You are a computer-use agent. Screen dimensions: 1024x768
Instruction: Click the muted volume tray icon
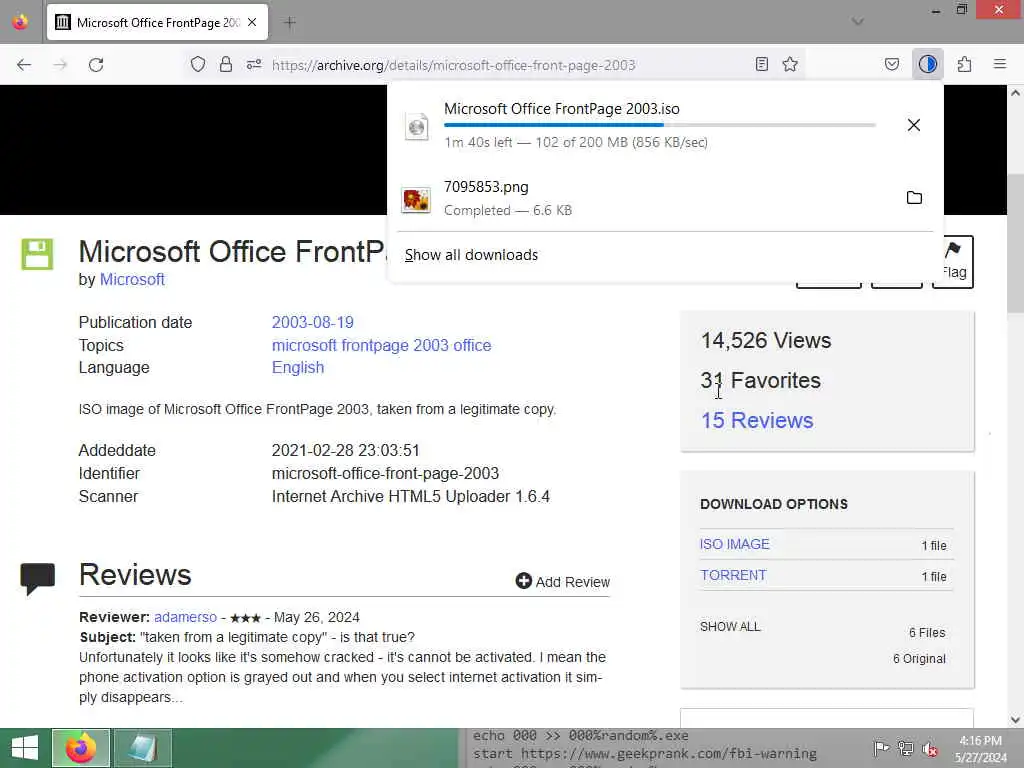[x=930, y=749]
